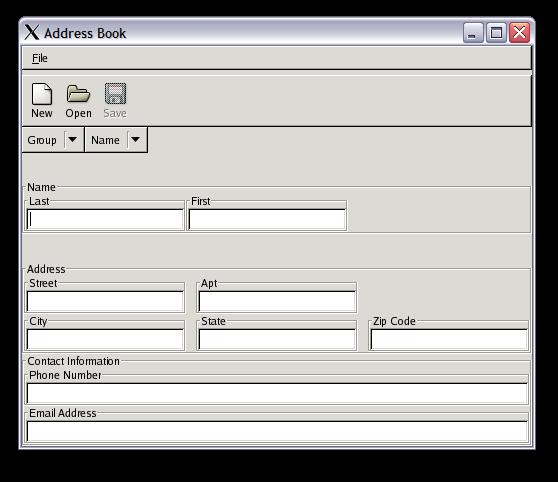This screenshot has height=482, width=558.
Task: Select the Street text field
Action: point(105,302)
